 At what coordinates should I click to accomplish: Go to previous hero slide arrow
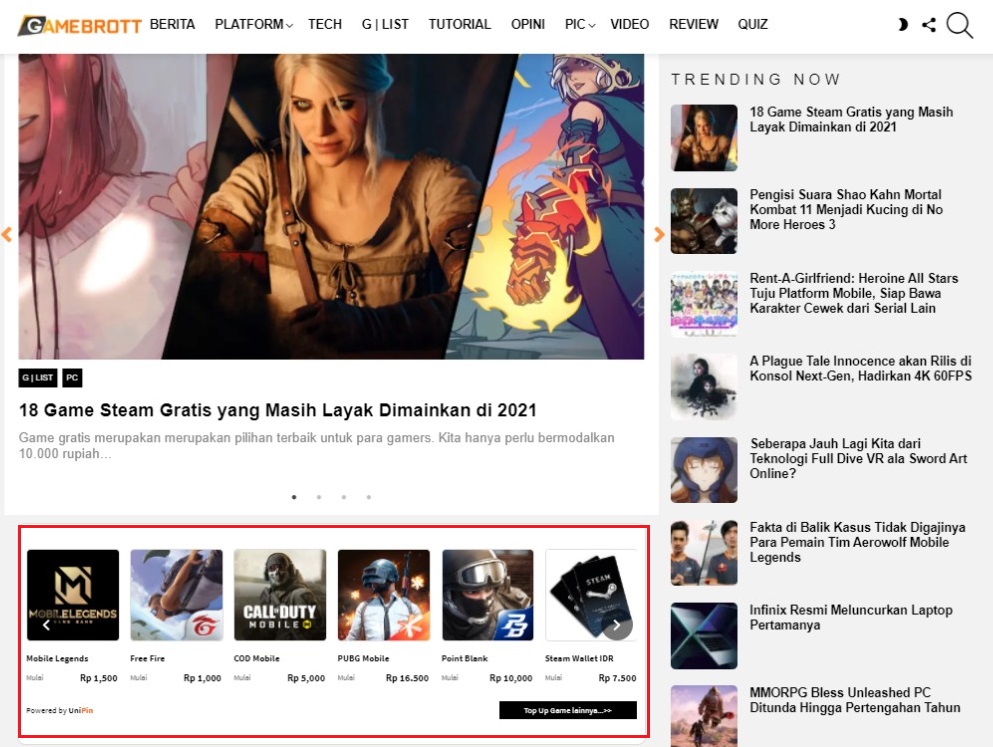(x=7, y=235)
